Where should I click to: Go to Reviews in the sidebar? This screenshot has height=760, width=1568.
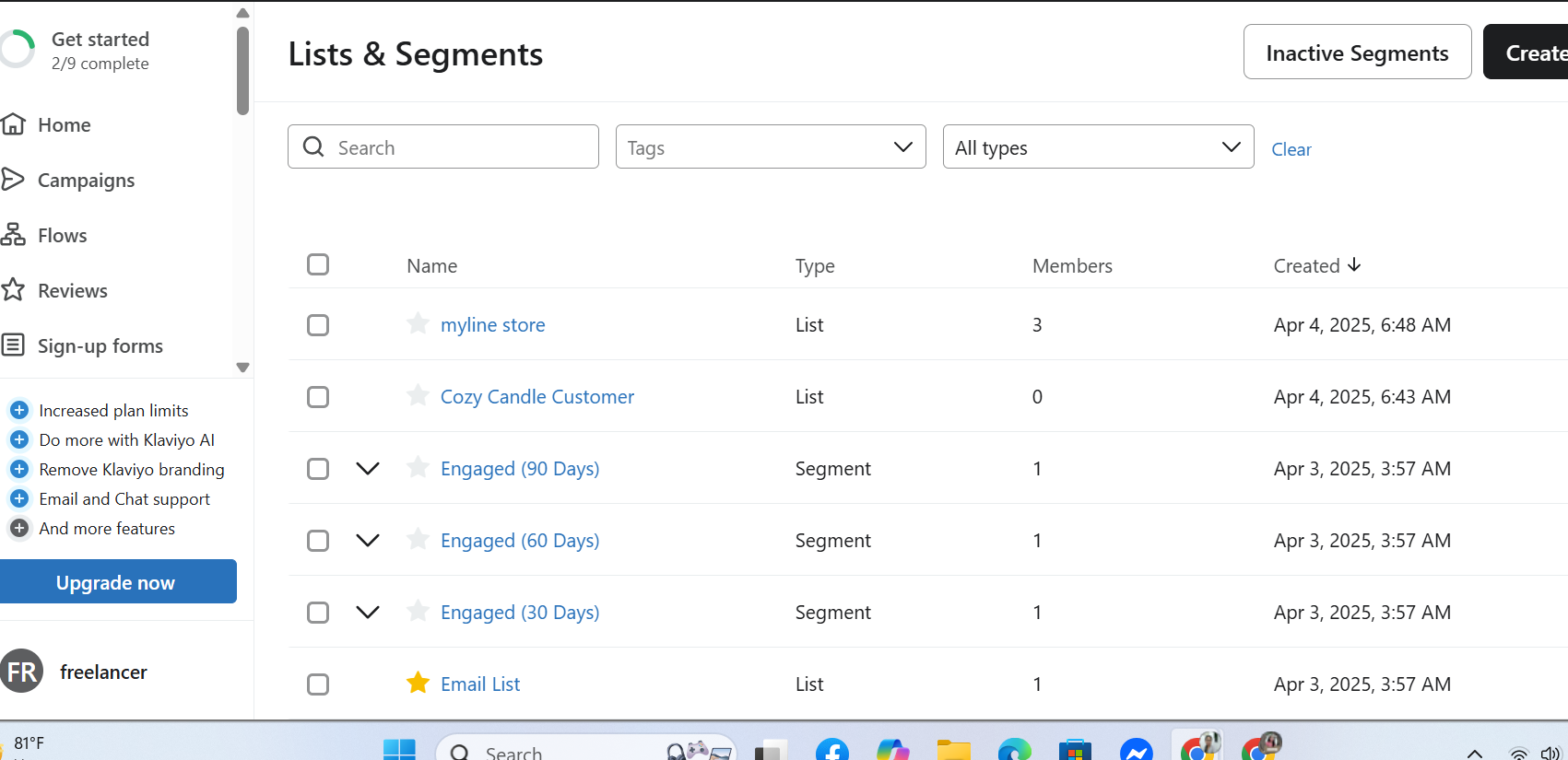point(72,290)
